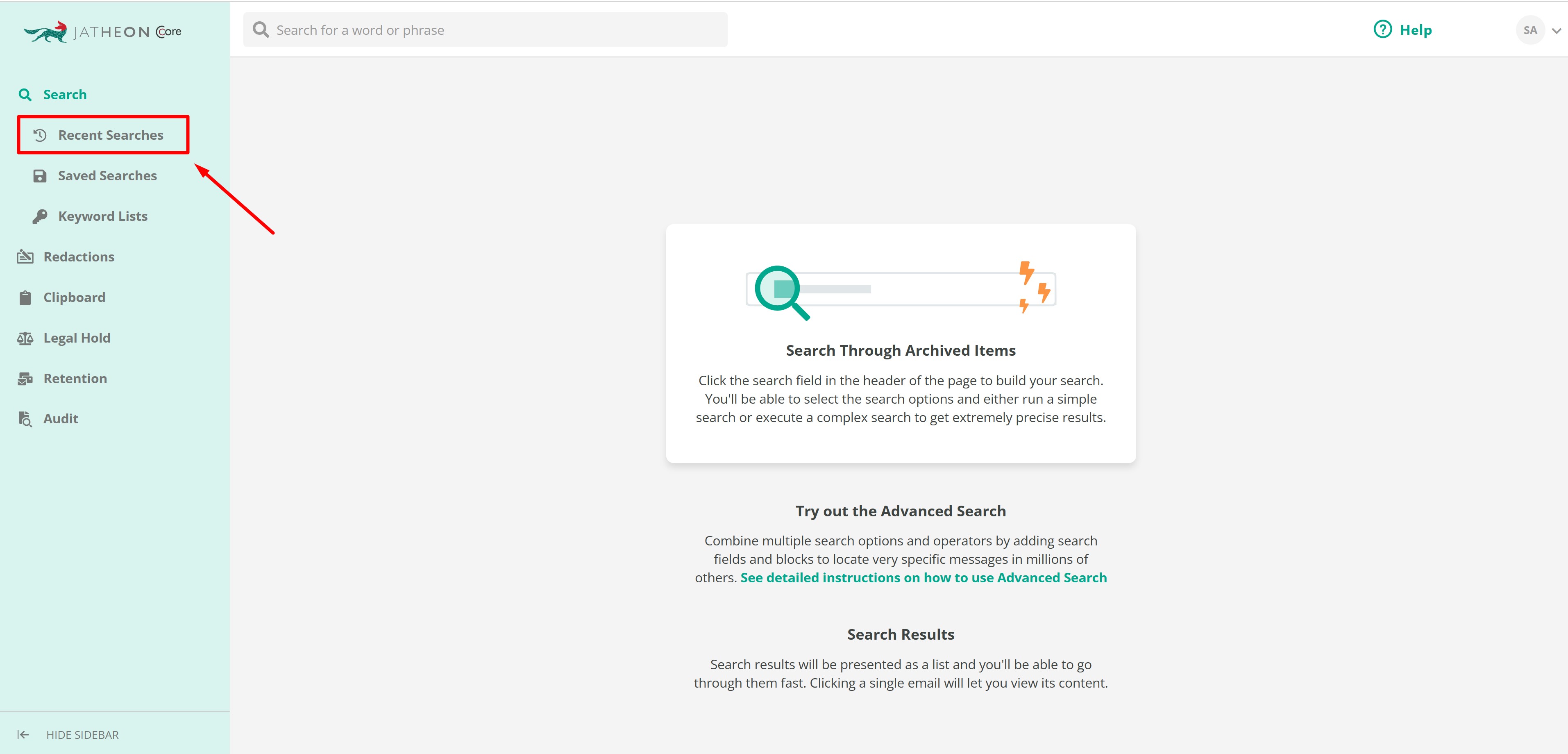Image resolution: width=1568 pixels, height=754 pixels.
Task: Click the search illustration graphic in the card
Action: click(901, 290)
